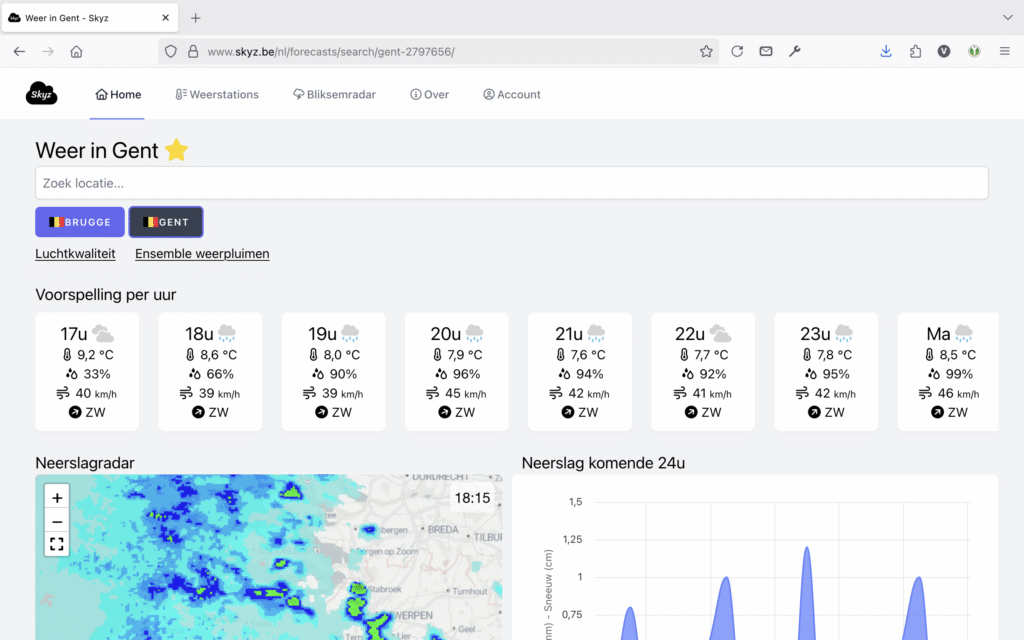1024x640 pixels.
Task: Open the Ensemble weerpluimen link
Action: coord(202,254)
